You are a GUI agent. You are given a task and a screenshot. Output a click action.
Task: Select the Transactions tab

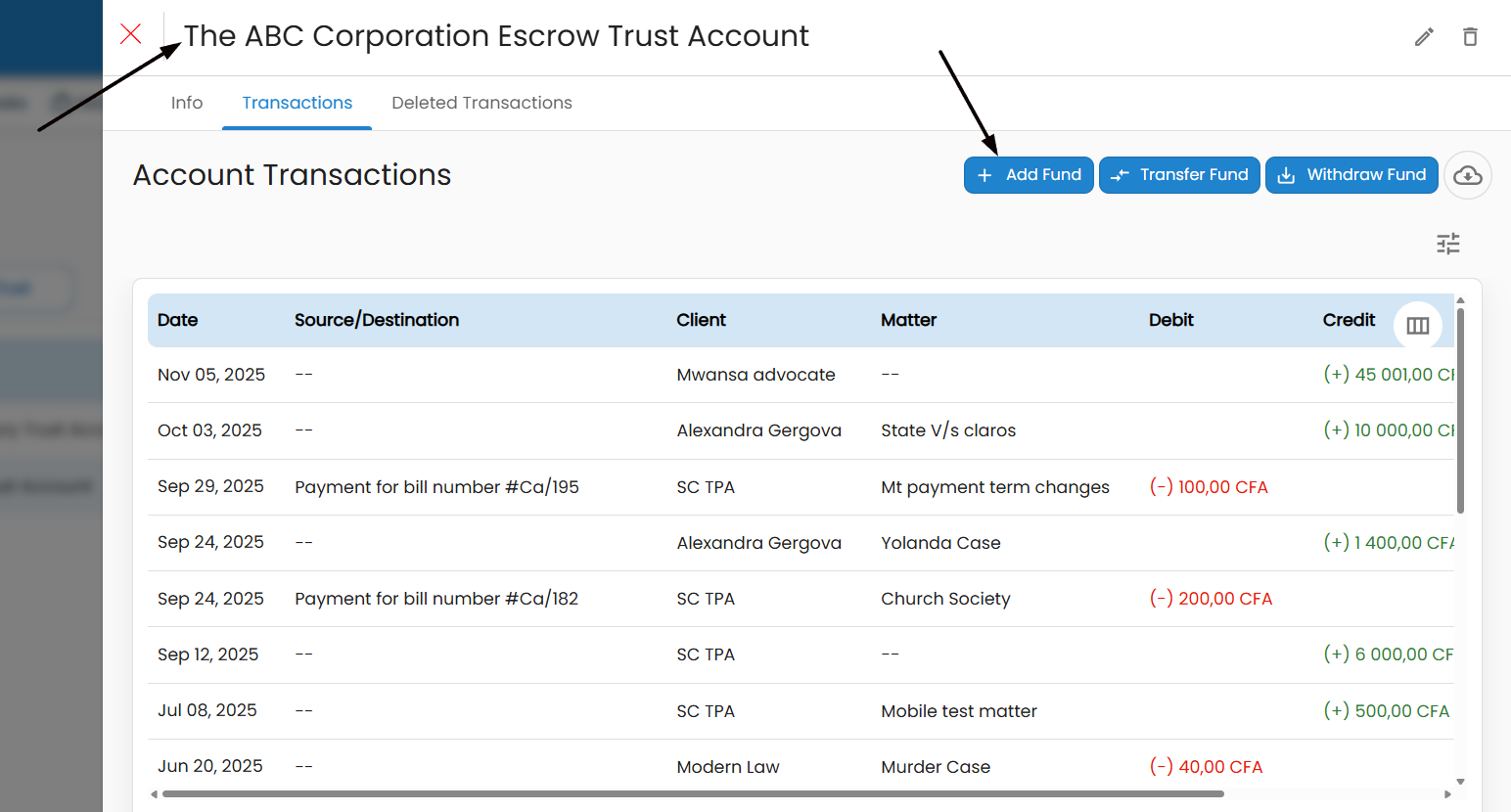(297, 103)
